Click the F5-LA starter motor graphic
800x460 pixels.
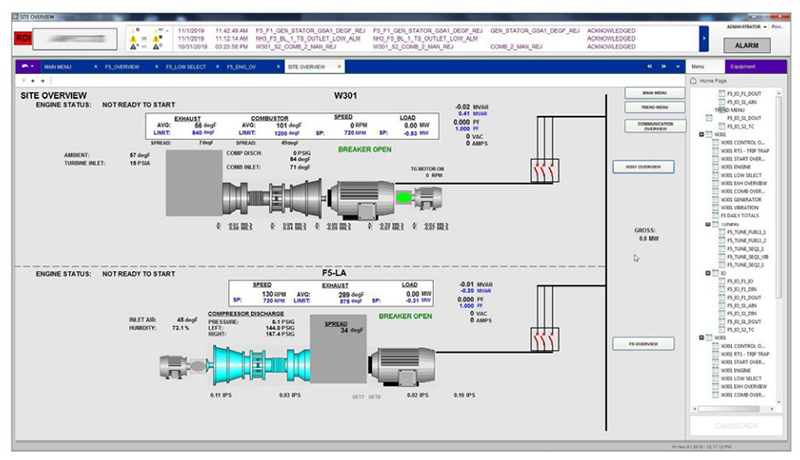click(174, 366)
